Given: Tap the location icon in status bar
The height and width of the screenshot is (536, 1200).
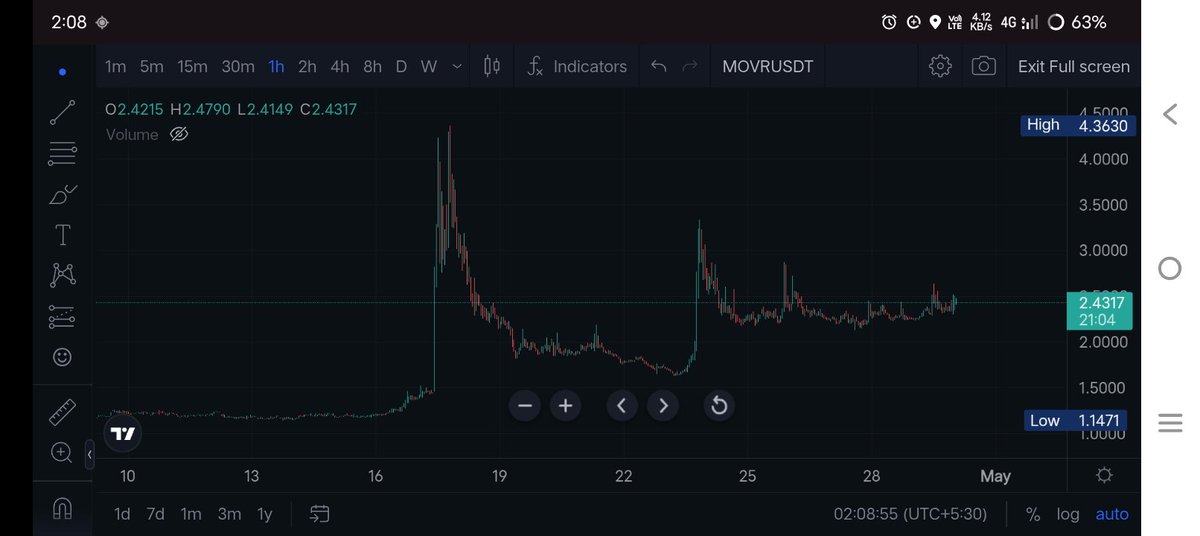Looking at the screenshot, I should click(x=936, y=22).
